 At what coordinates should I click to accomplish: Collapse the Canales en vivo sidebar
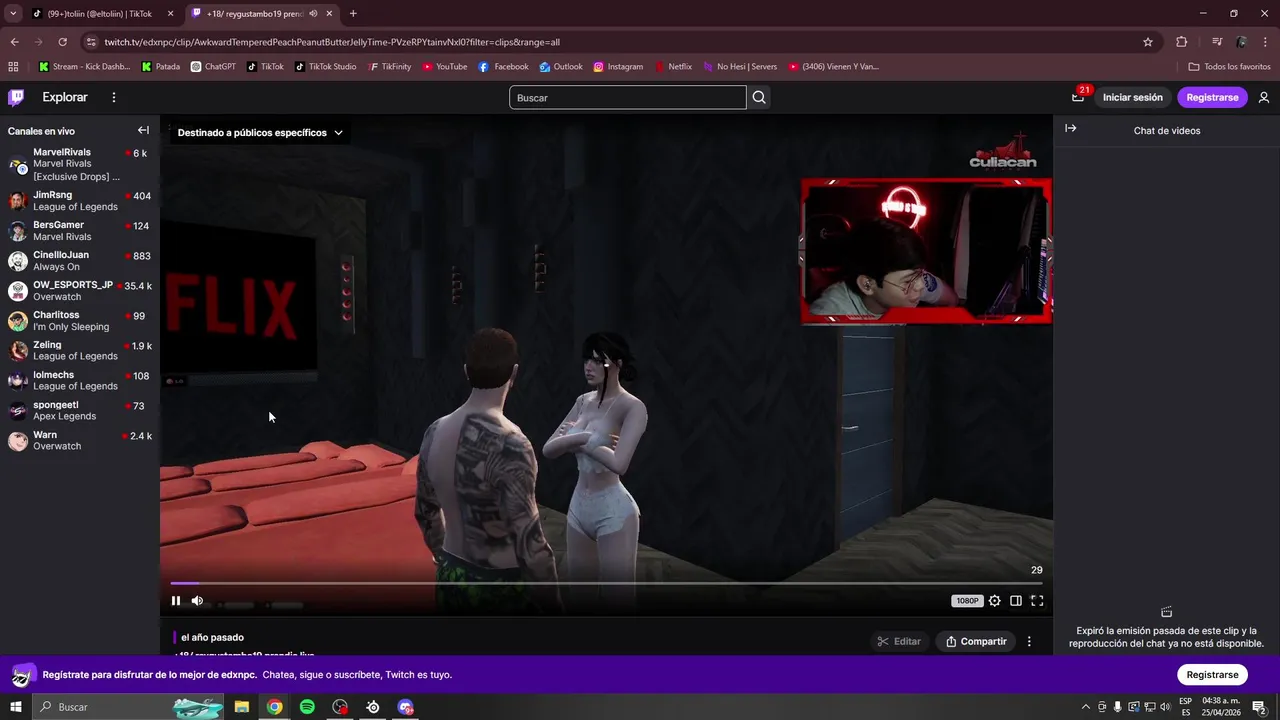[143, 130]
